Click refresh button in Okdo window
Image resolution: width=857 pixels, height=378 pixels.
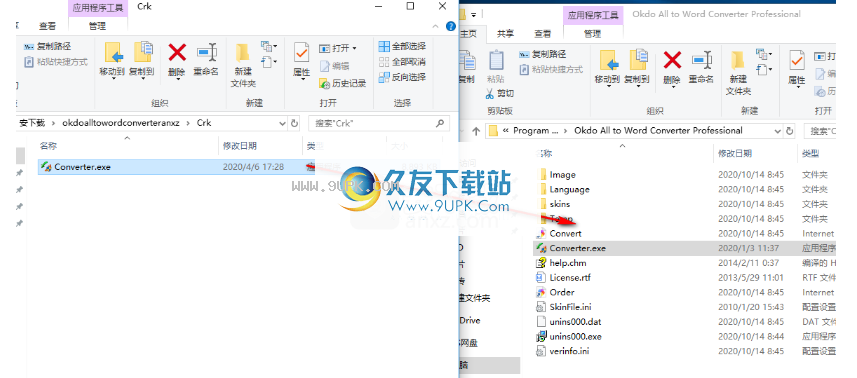click(x=790, y=131)
